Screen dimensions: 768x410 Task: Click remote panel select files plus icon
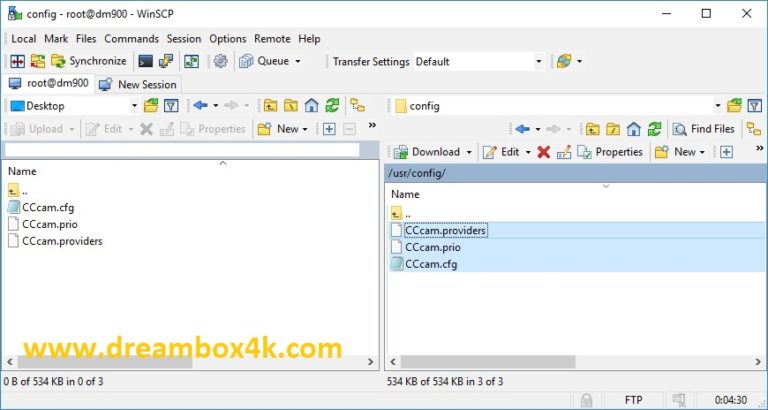[x=726, y=152]
